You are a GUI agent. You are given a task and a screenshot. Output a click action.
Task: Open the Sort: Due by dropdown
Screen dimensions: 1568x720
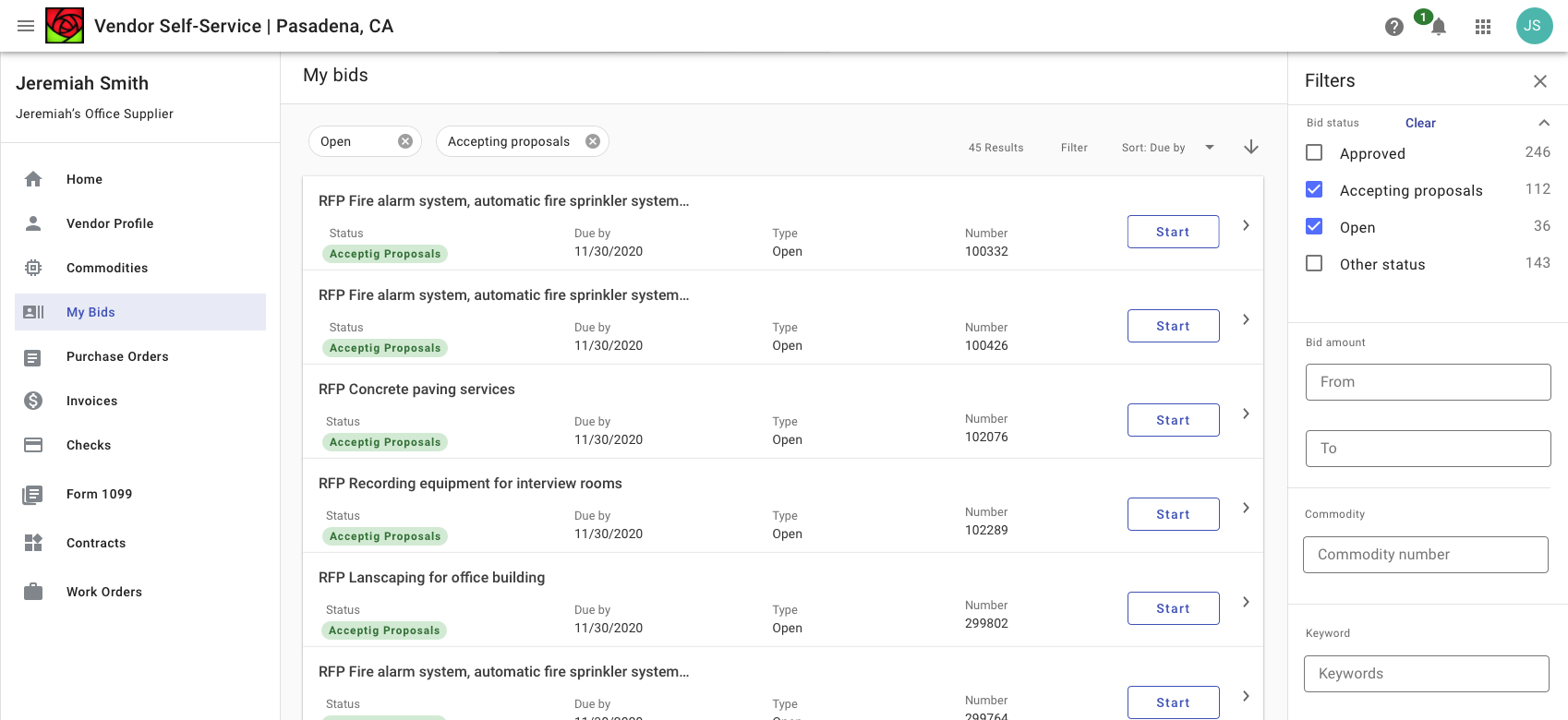pos(1168,148)
